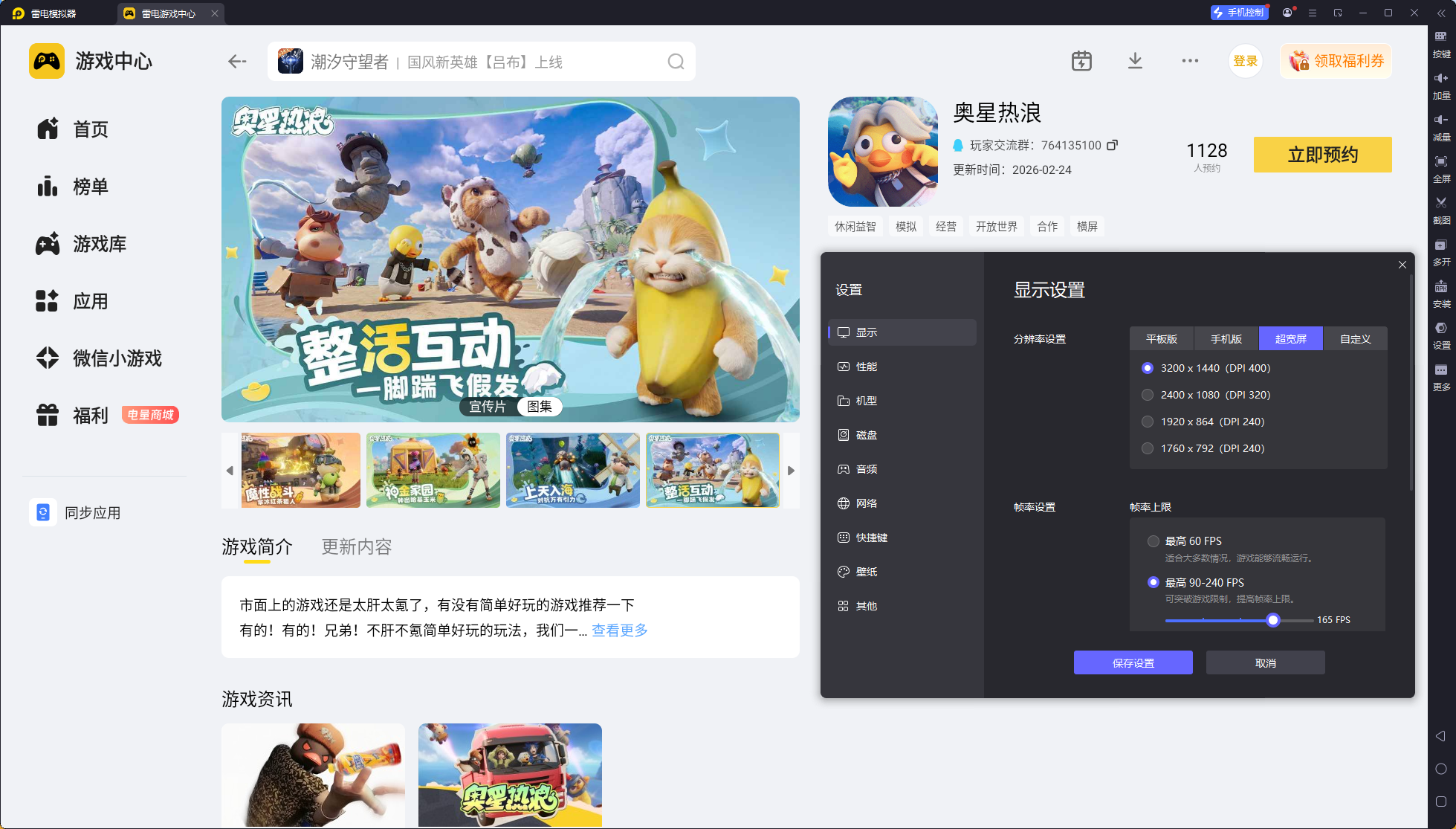Screen dimensions: 1456x829
Task: Show next screenshots with right carousel arrow
Action: pos(791,471)
